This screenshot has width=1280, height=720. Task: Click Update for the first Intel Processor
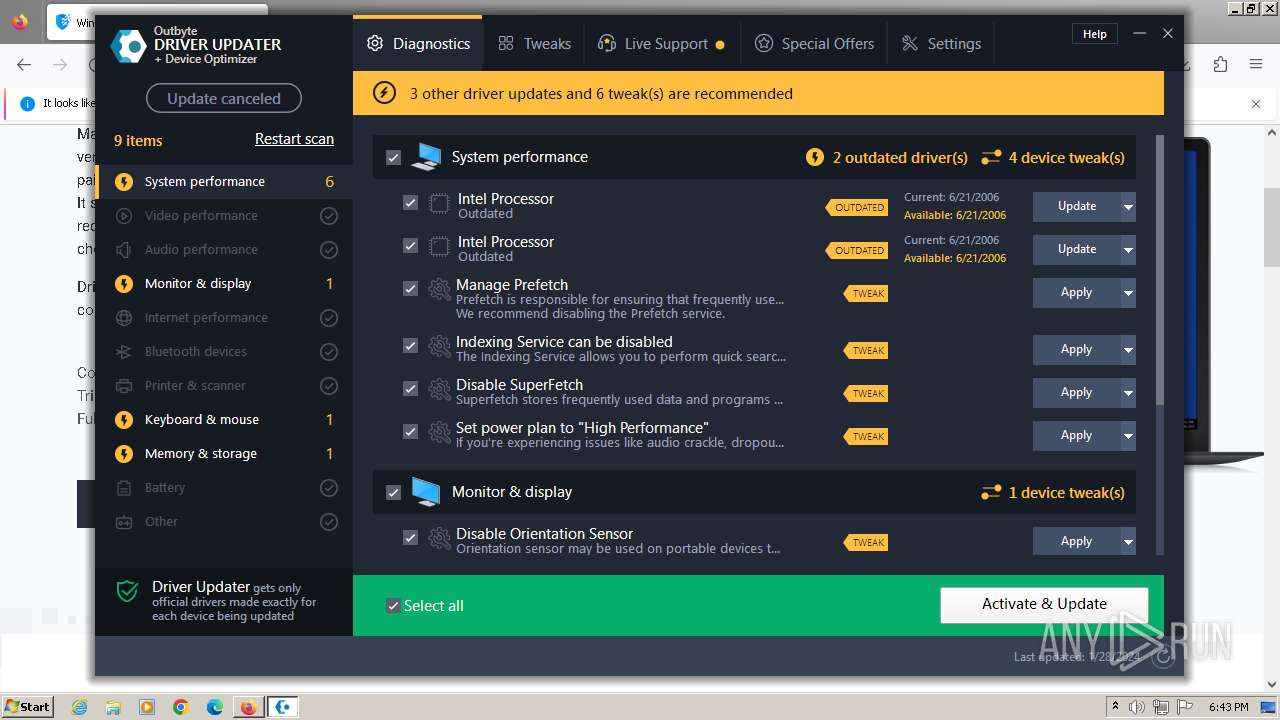tap(1077, 207)
